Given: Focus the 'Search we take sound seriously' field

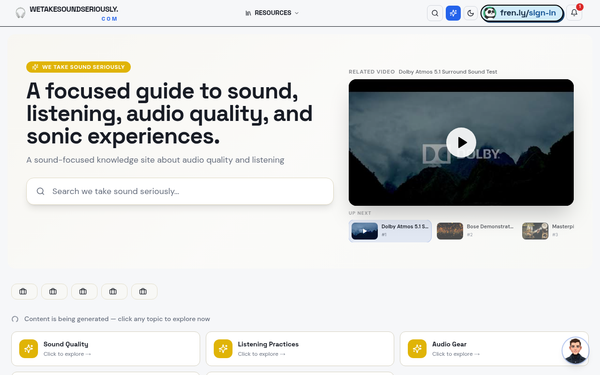Looking at the screenshot, I should coord(180,191).
